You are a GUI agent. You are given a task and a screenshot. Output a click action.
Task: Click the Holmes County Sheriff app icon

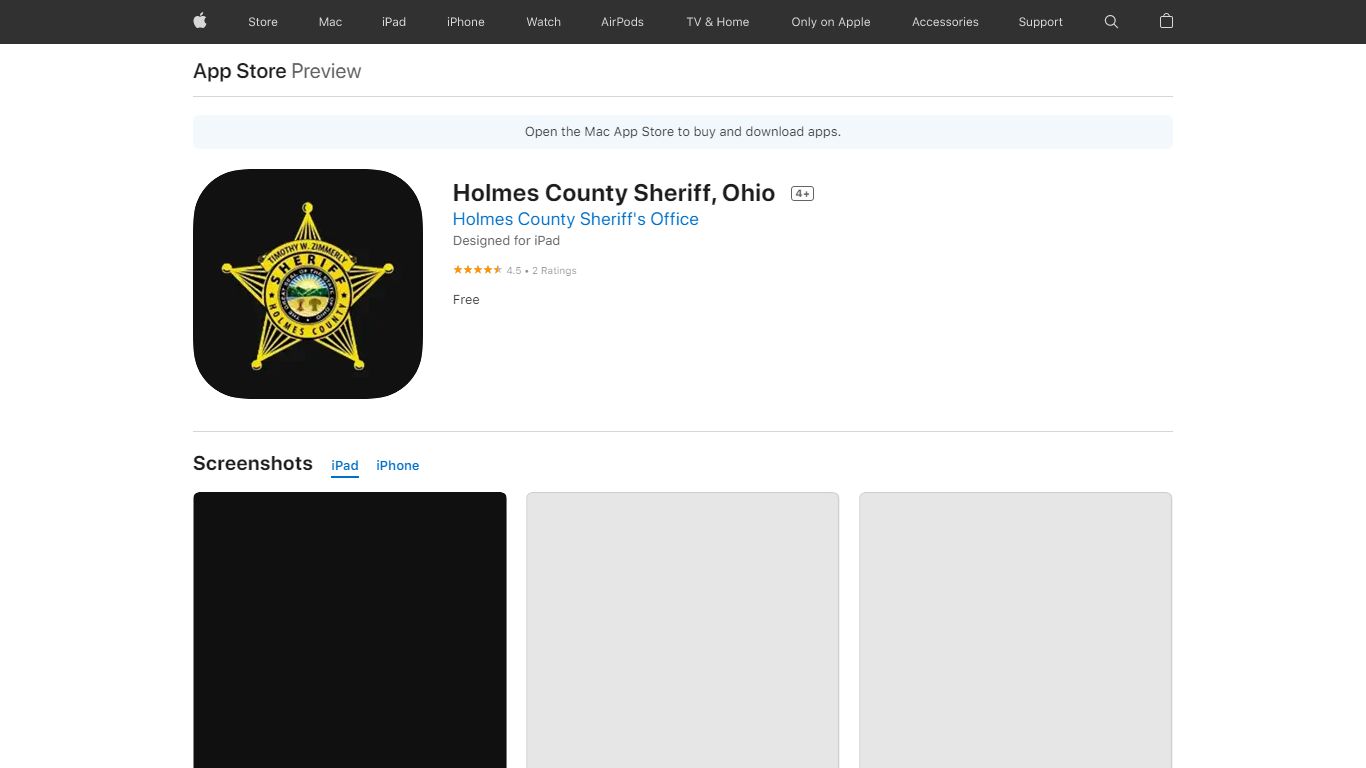point(308,284)
